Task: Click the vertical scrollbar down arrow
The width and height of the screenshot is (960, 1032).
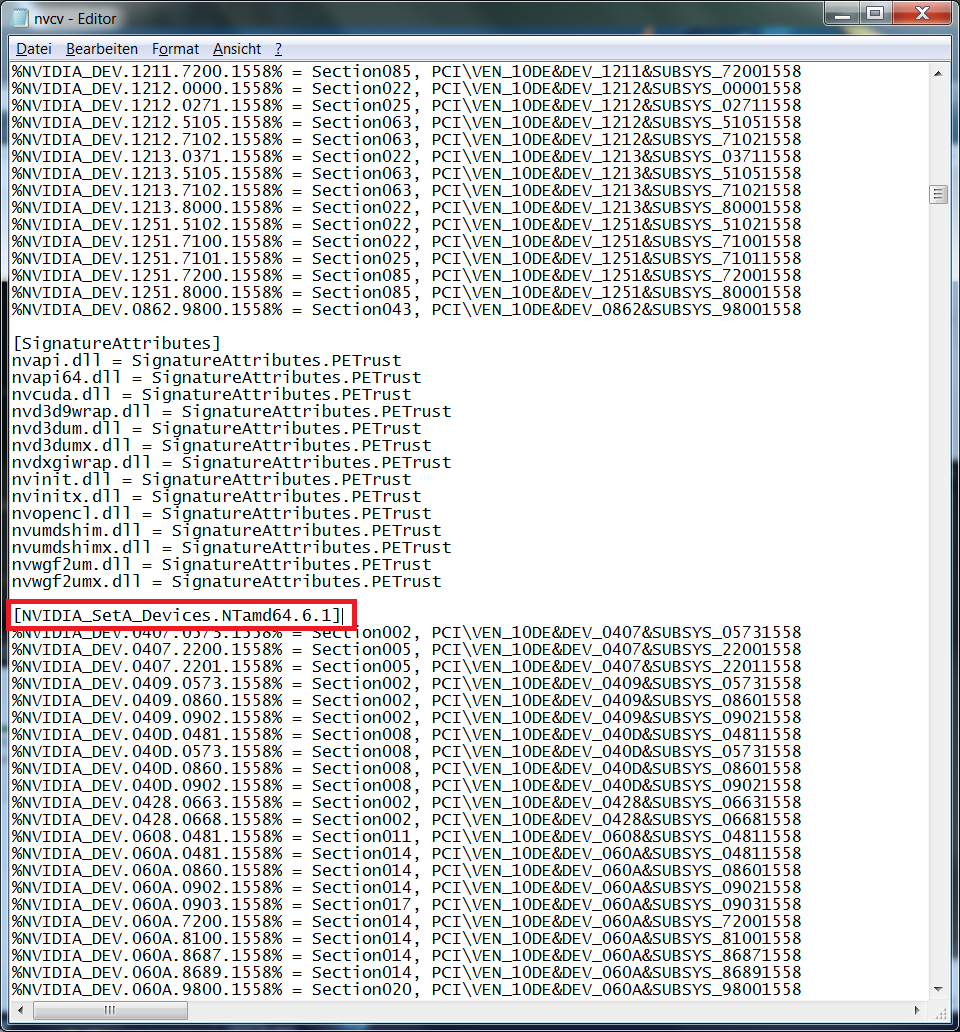Action: pyautogui.click(x=938, y=989)
